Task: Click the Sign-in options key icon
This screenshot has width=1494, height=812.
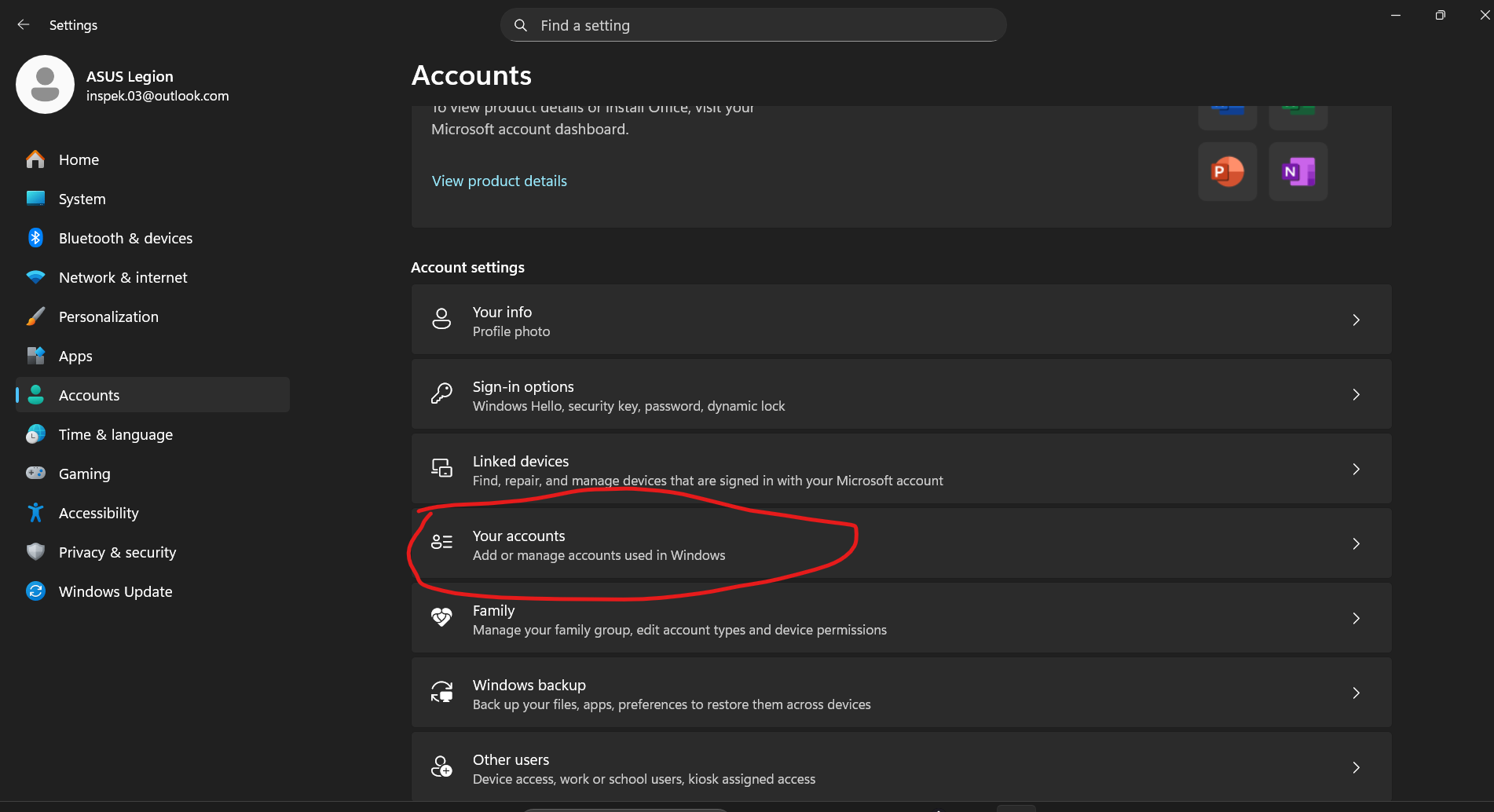Action: 441,394
